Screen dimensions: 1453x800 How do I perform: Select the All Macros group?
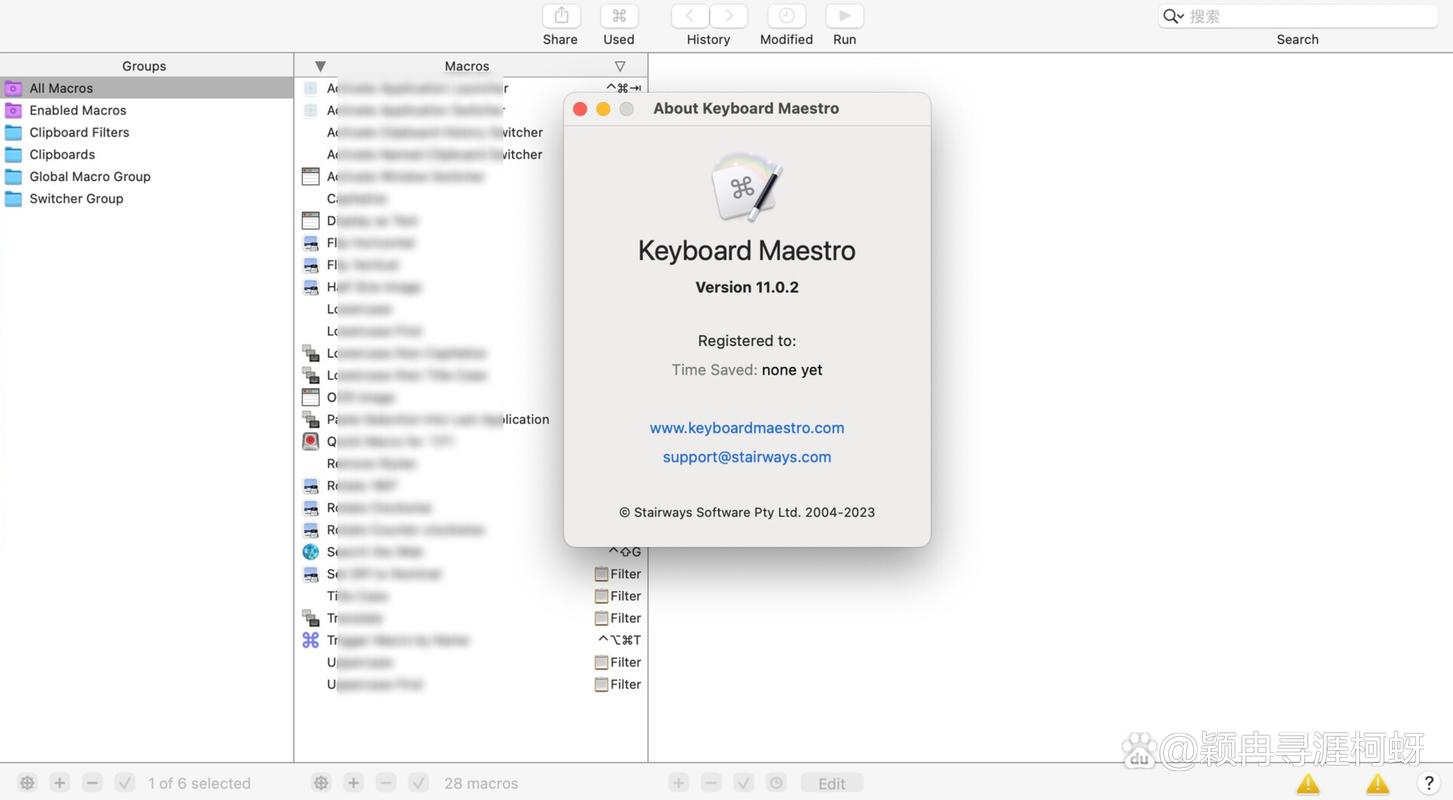point(147,88)
